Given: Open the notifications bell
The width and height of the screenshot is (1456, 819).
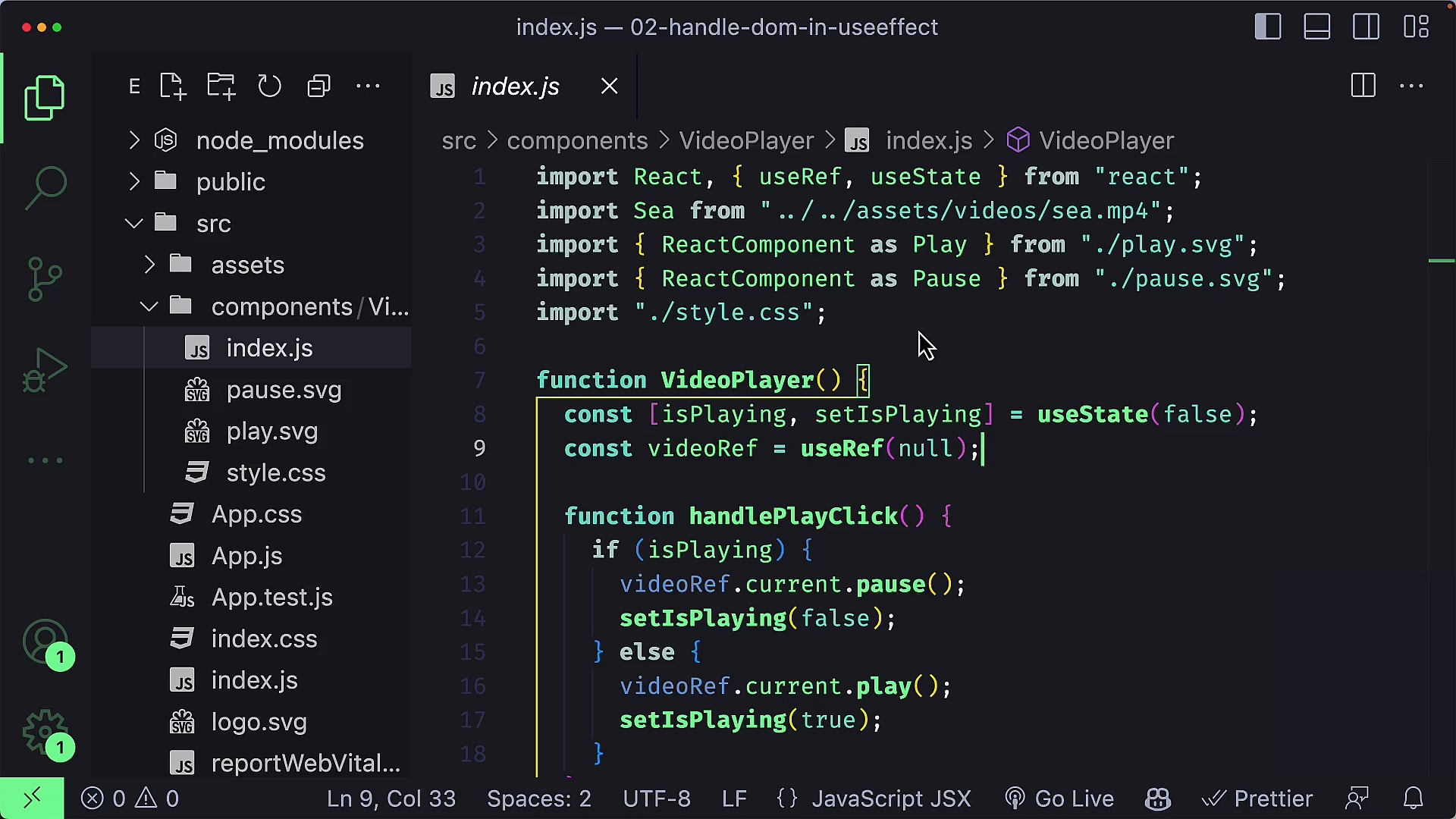Looking at the screenshot, I should (1414, 798).
